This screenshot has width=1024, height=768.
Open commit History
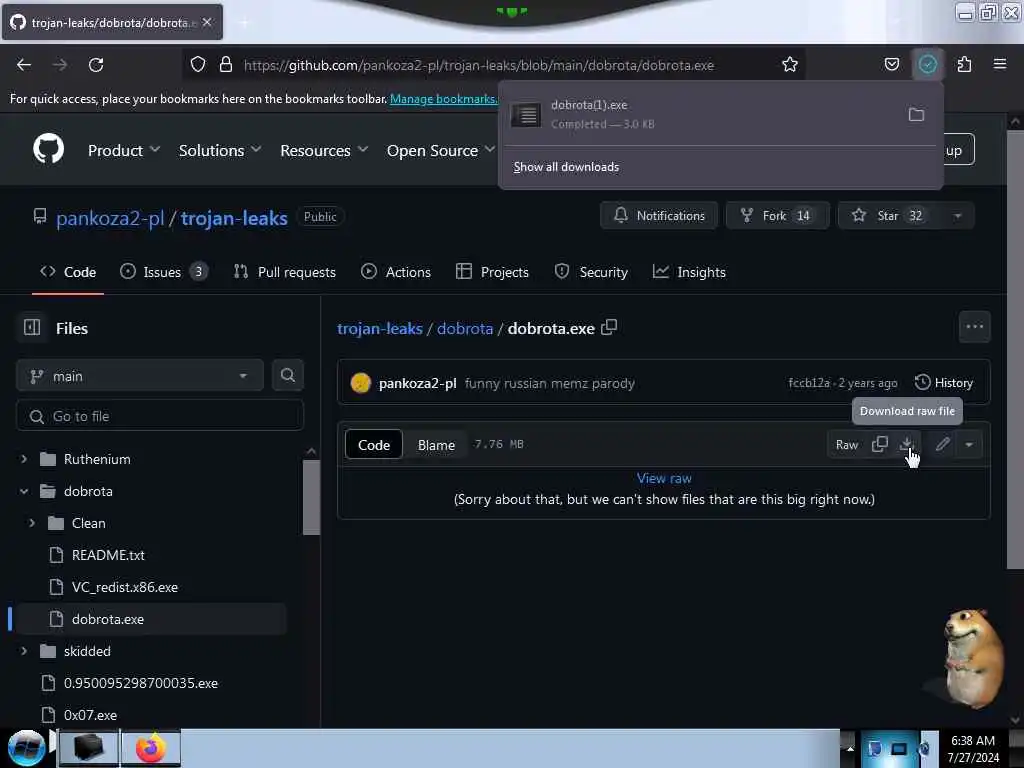[944, 383]
